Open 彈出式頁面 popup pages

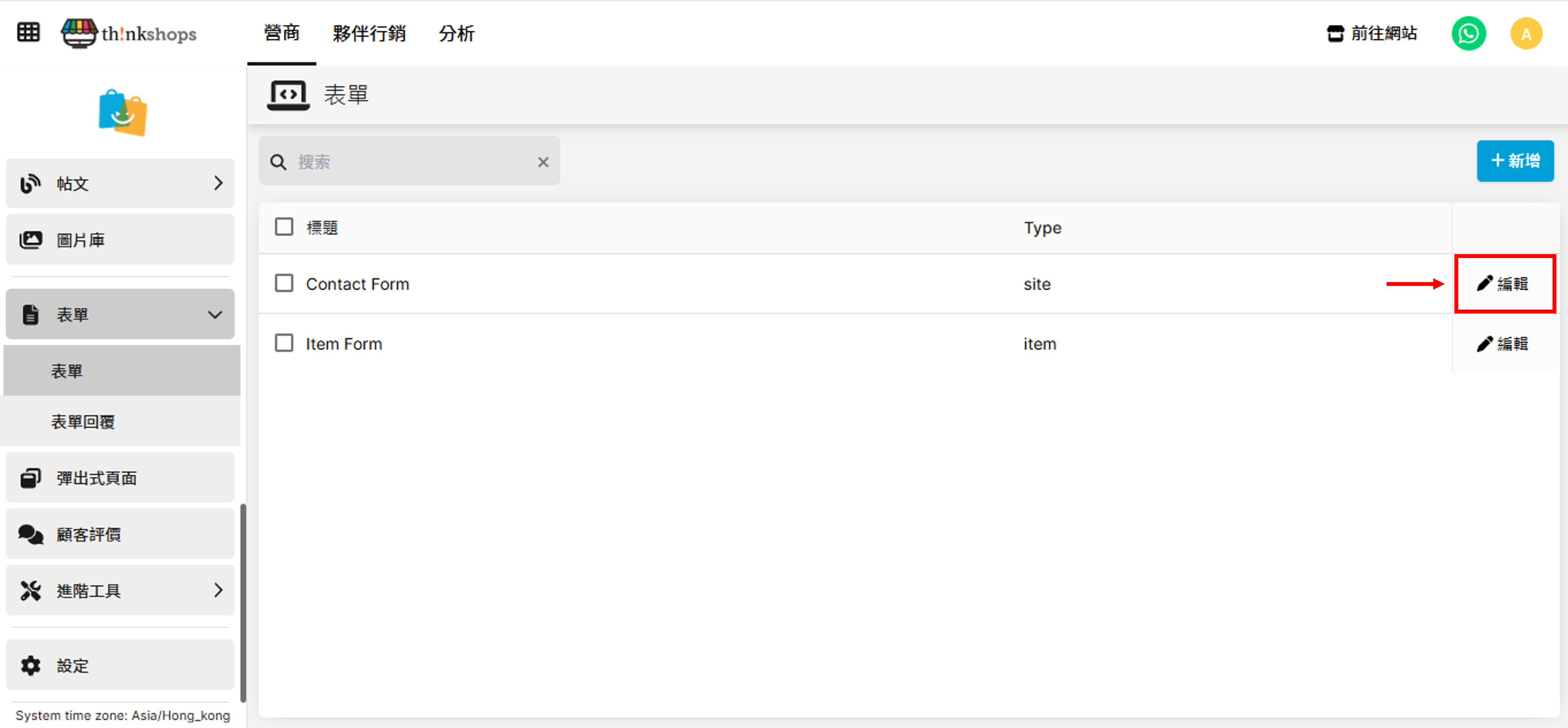click(120, 478)
